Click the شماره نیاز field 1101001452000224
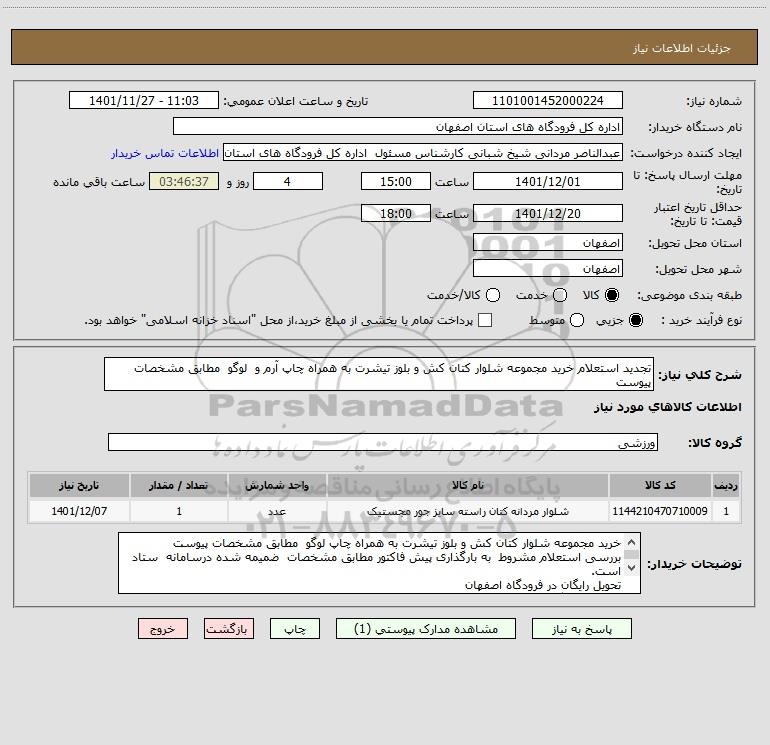Screen dimensions: 770x745 click(548, 100)
